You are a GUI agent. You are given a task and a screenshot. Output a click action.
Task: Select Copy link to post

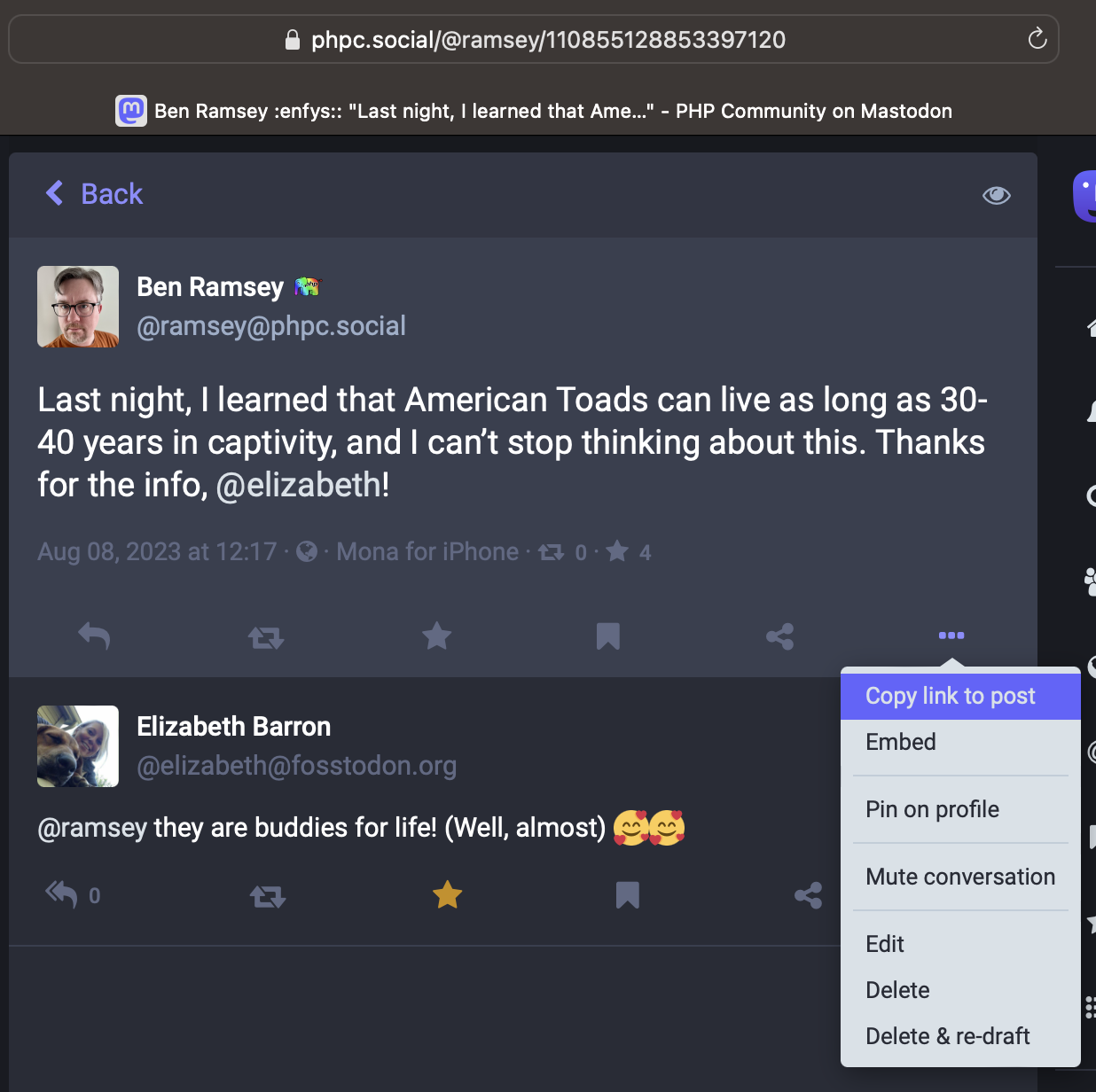click(950, 696)
